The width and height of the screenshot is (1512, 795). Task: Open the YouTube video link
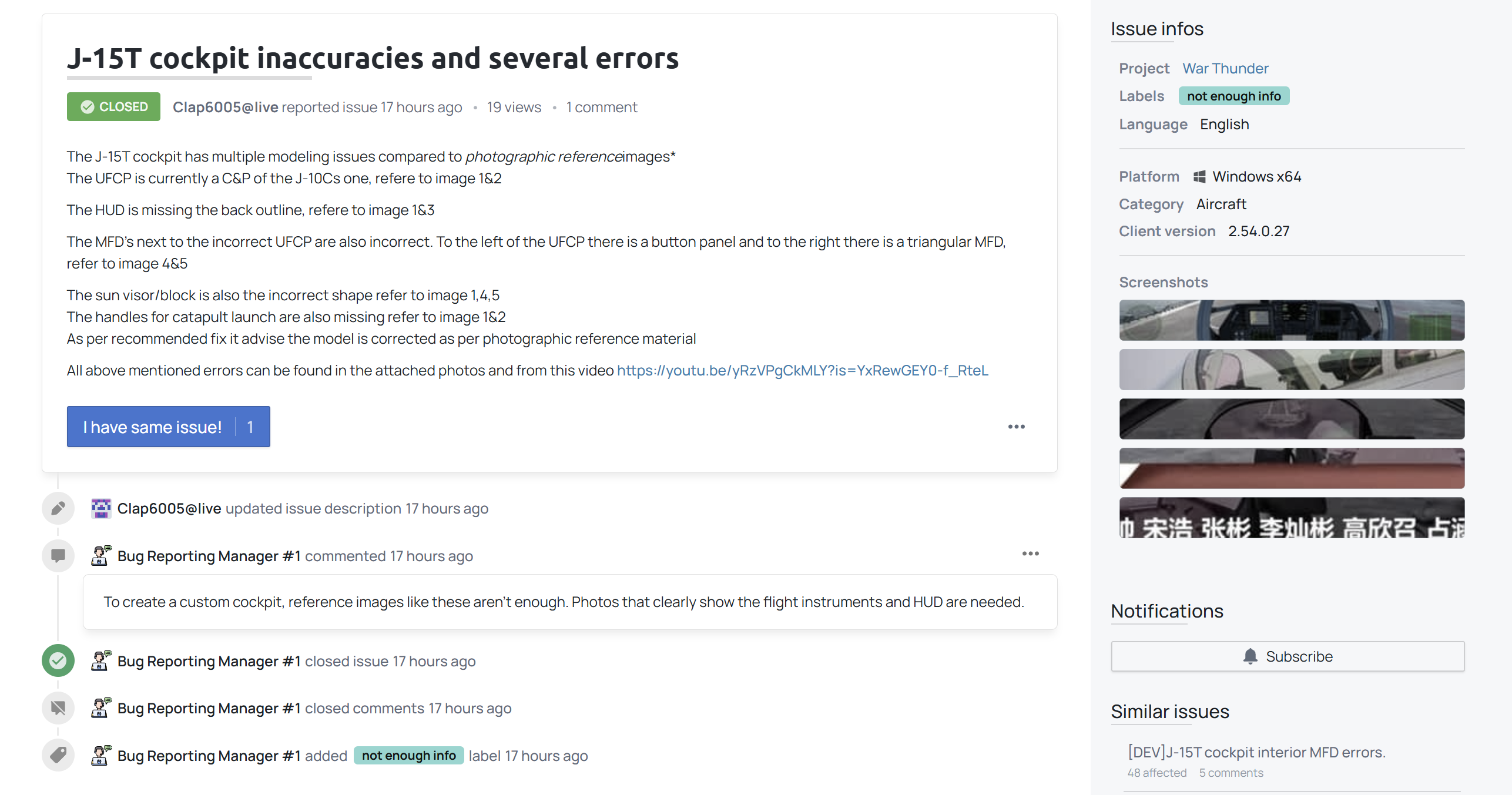(x=802, y=371)
